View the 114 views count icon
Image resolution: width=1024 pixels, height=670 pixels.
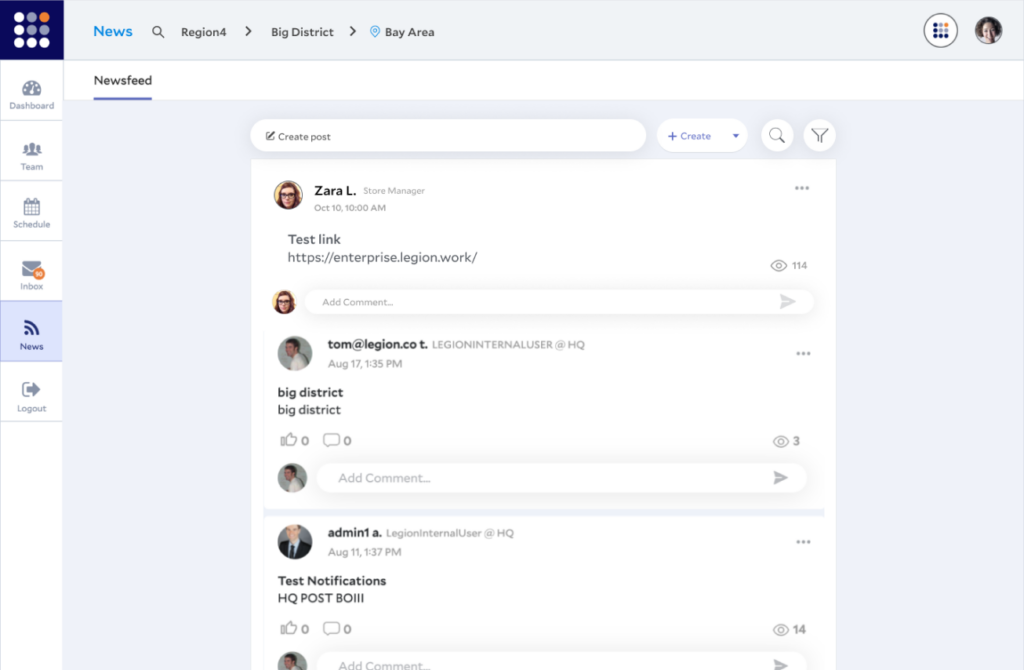778,266
